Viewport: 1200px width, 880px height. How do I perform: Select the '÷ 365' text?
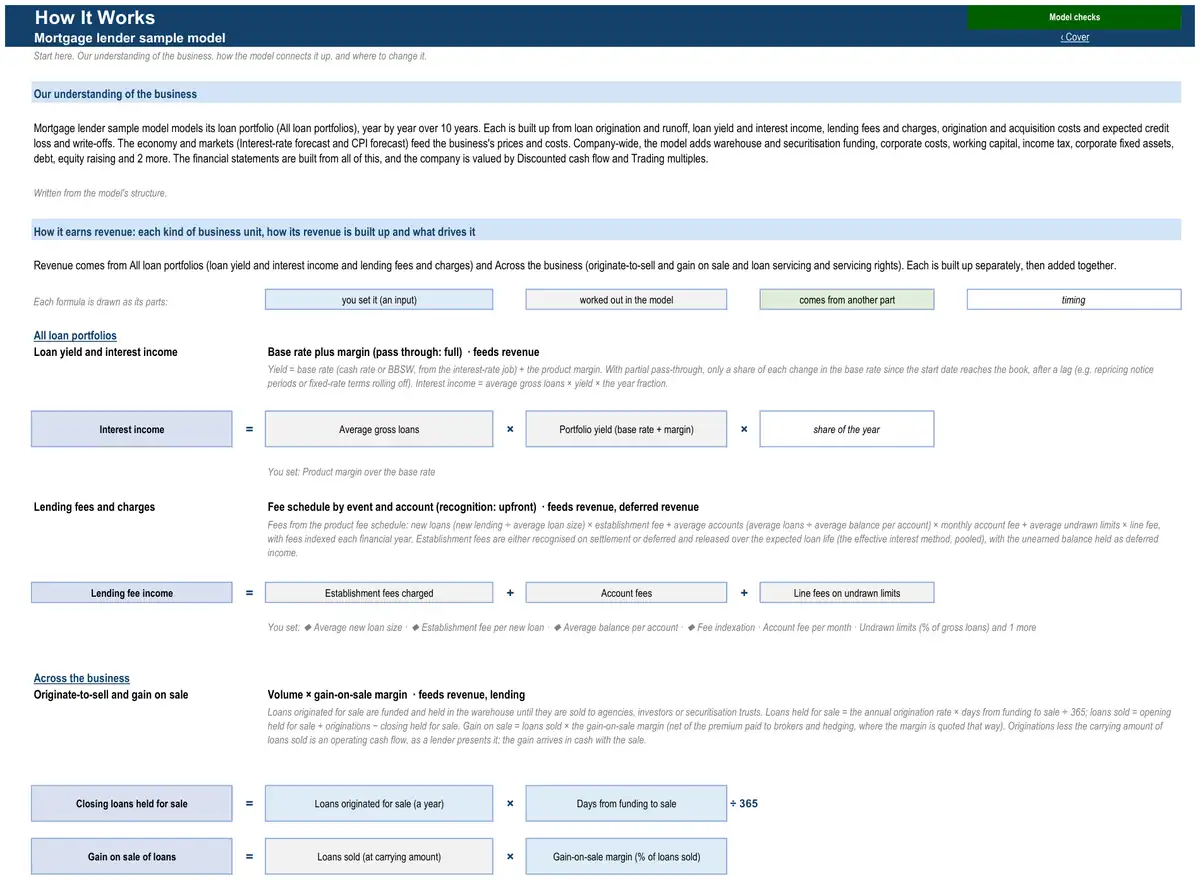pyautogui.click(x=744, y=803)
